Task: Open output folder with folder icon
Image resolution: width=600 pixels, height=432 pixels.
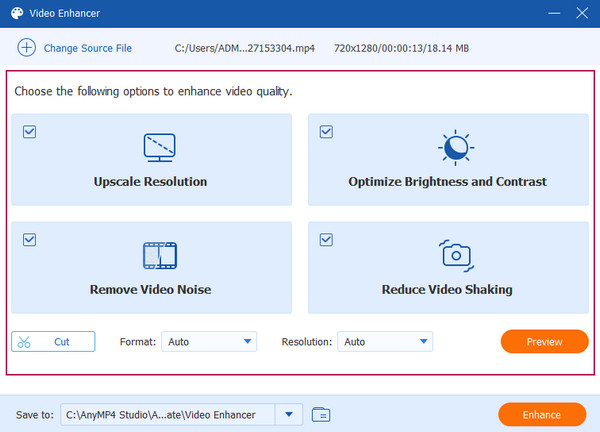Action: pyautogui.click(x=321, y=414)
